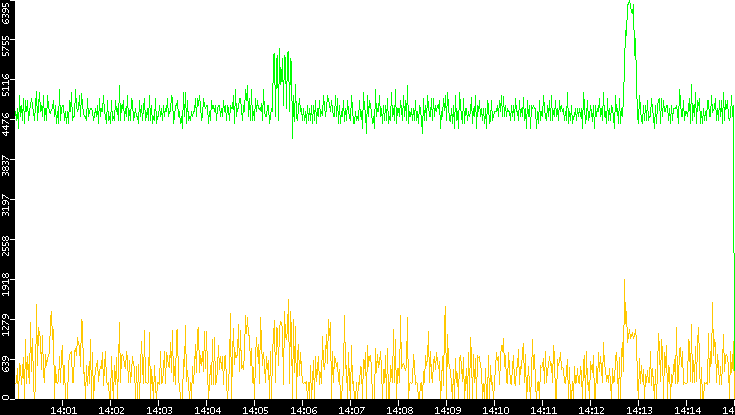735x415 pixels.
Task: Click the 14:12 time axis label
Action: click(x=591, y=410)
